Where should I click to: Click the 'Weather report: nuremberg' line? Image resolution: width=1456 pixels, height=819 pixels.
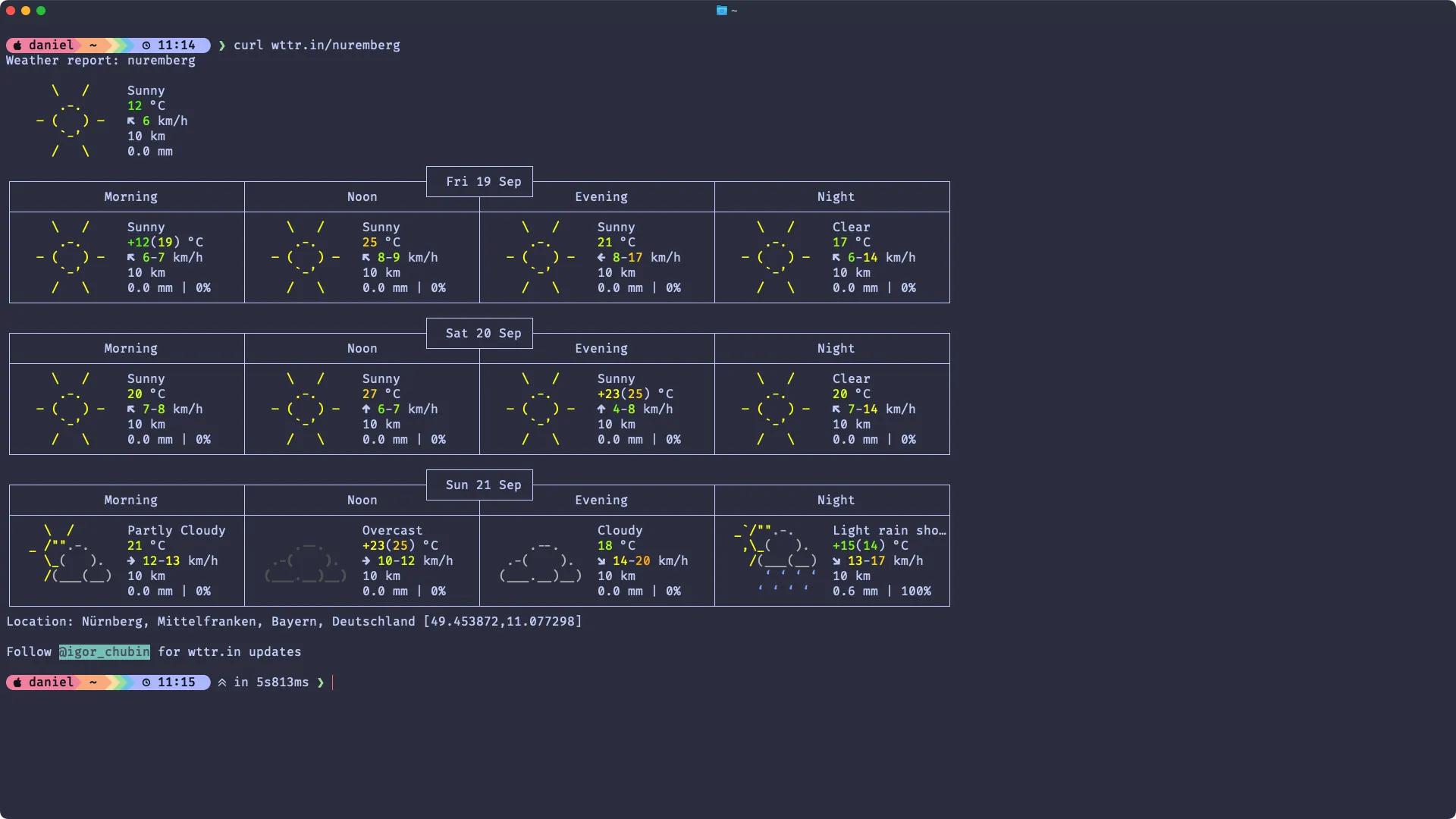[101, 61]
